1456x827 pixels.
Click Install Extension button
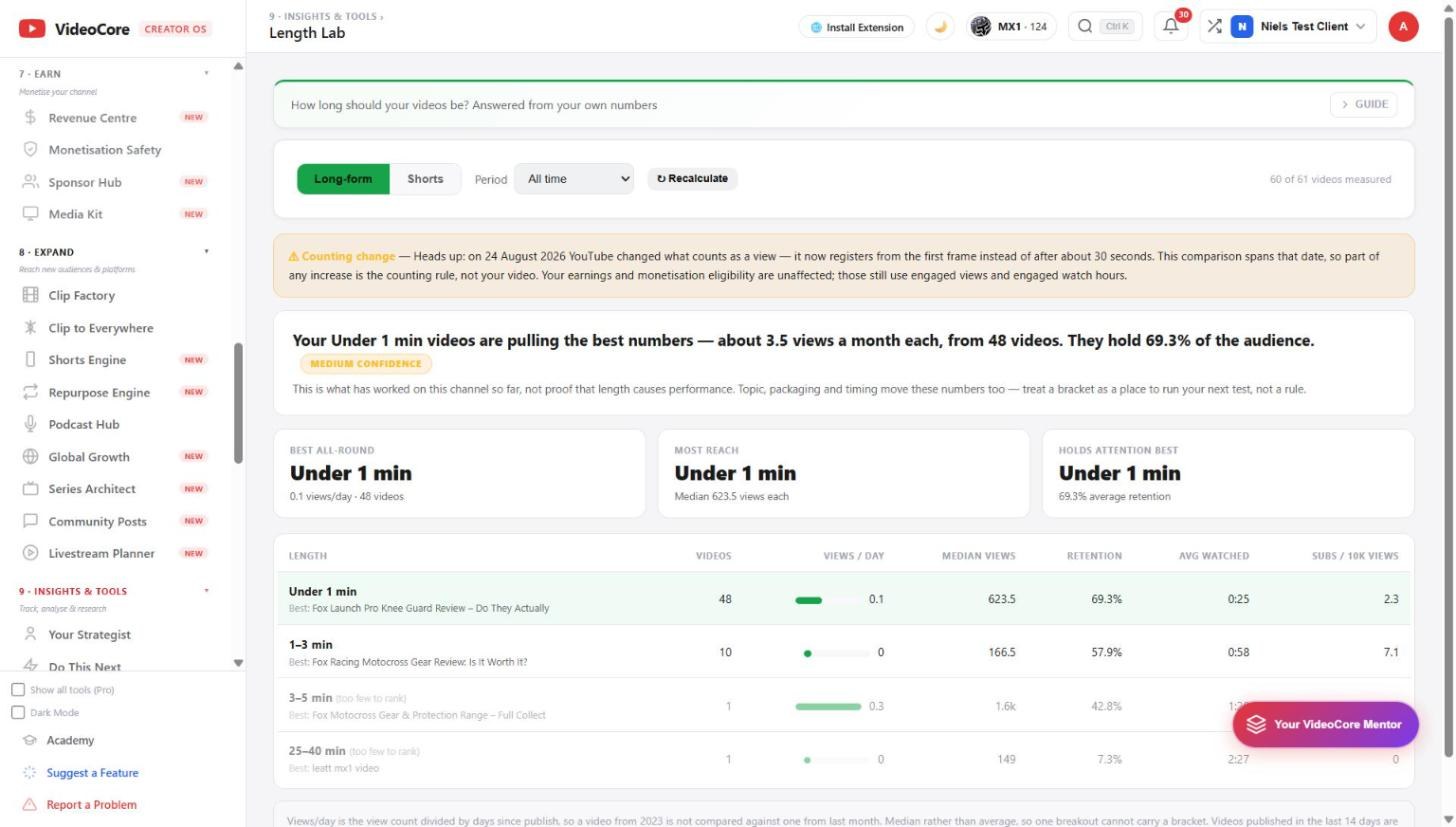click(857, 27)
